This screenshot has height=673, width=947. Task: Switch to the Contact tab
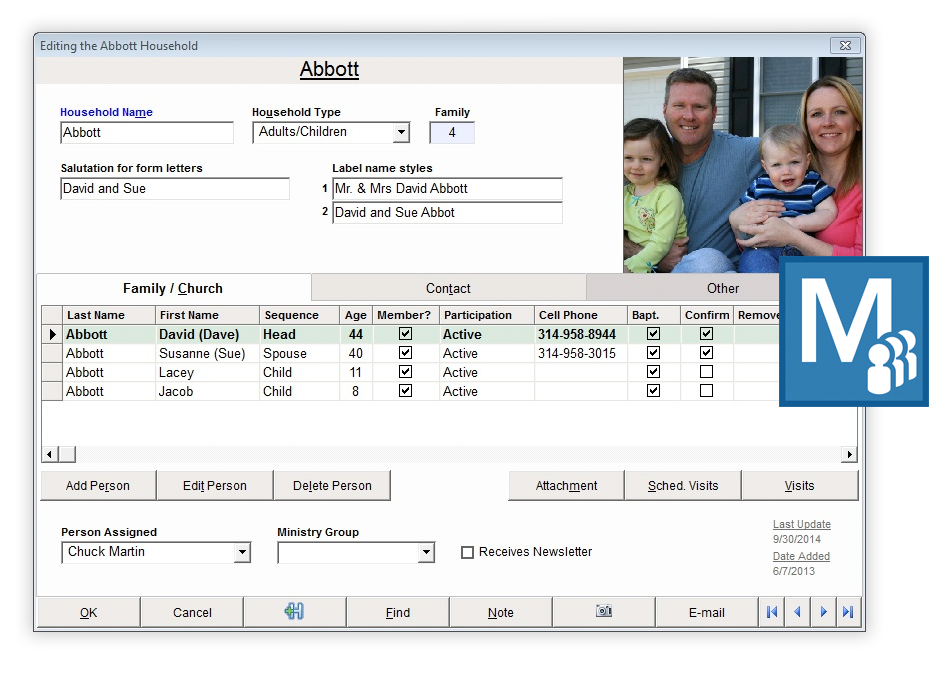tap(448, 288)
